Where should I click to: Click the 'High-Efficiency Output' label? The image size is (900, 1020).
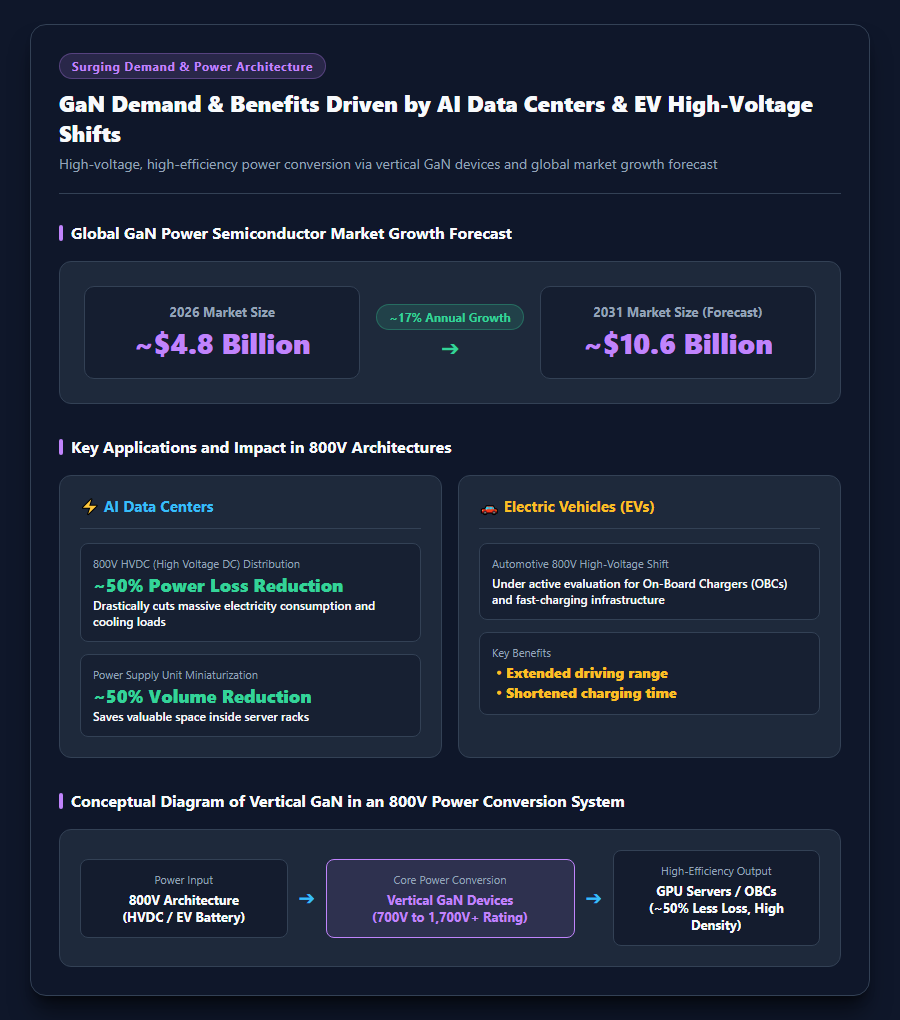pos(716,871)
